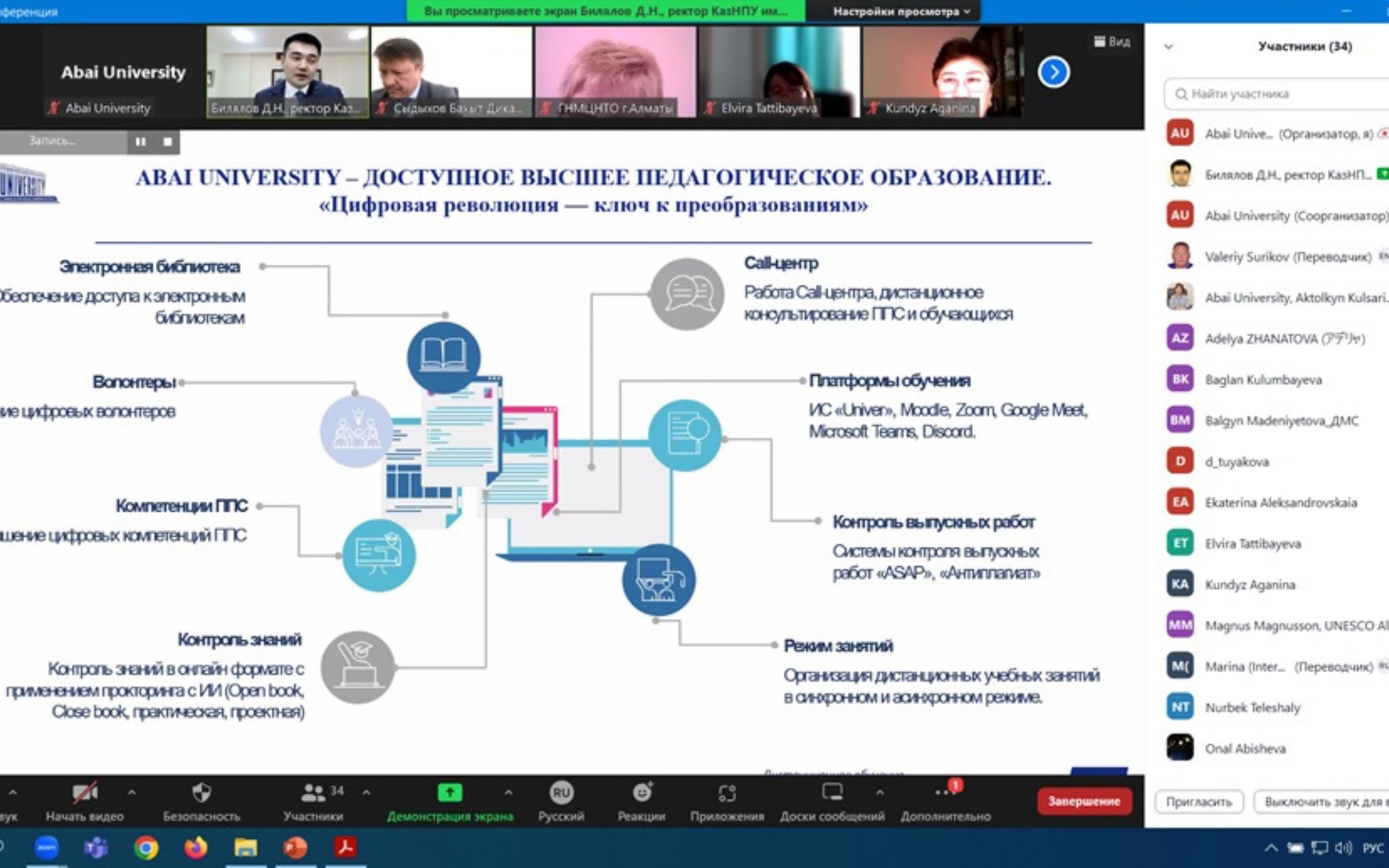This screenshot has height=868, width=1389.
Task: Toggle Start Video camera button
Action: pos(85,793)
